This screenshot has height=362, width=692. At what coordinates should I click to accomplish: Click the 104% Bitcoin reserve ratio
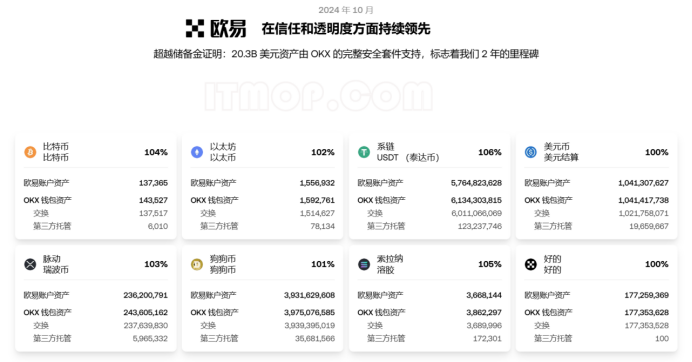[x=156, y=152]
